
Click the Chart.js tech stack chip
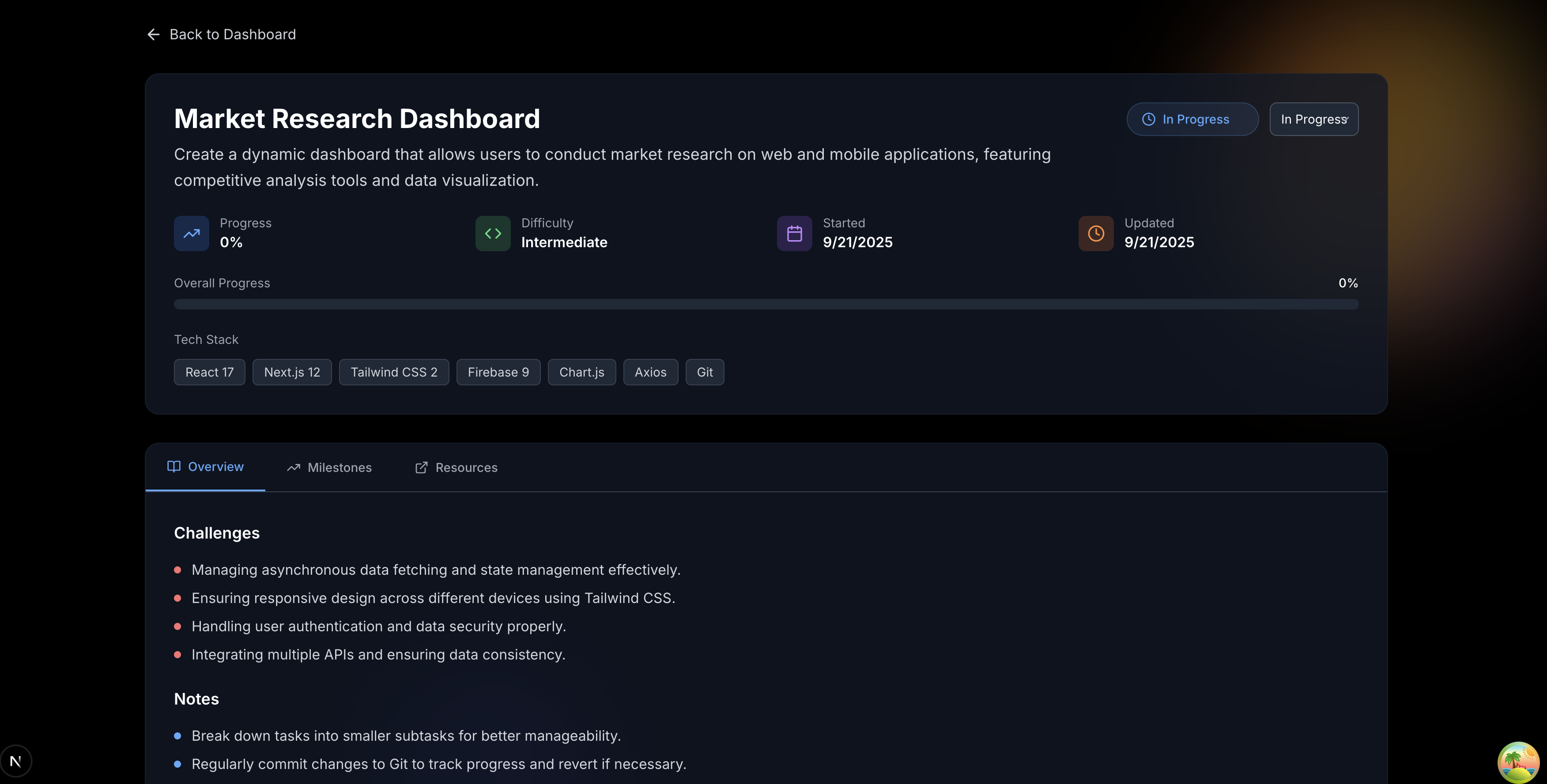[x=581, y=372]
